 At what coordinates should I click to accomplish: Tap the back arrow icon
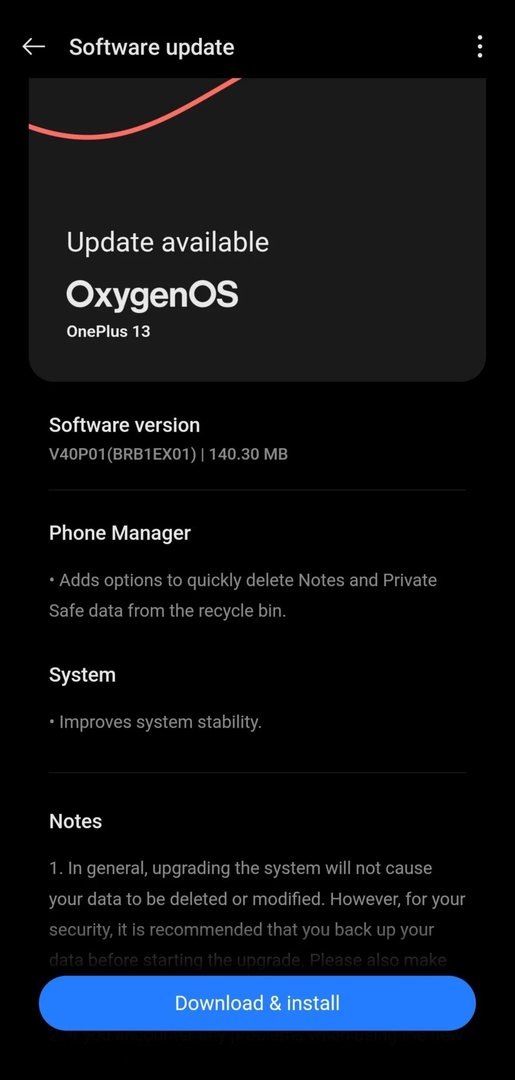click(x=33, y=47)
